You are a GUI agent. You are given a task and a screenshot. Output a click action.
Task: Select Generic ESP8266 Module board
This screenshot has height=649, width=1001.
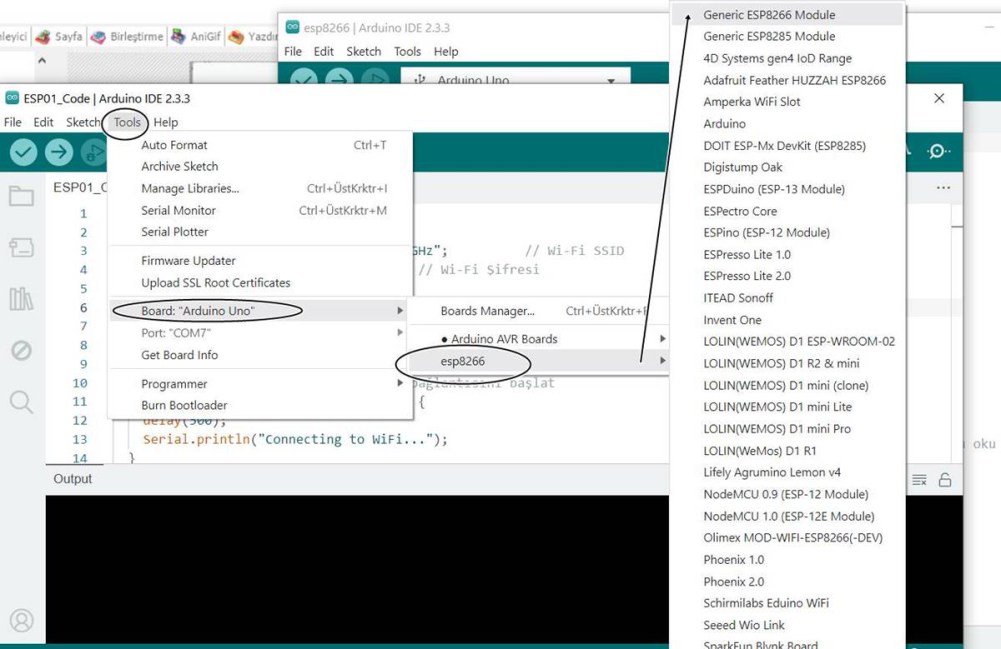tap(788, 15)
